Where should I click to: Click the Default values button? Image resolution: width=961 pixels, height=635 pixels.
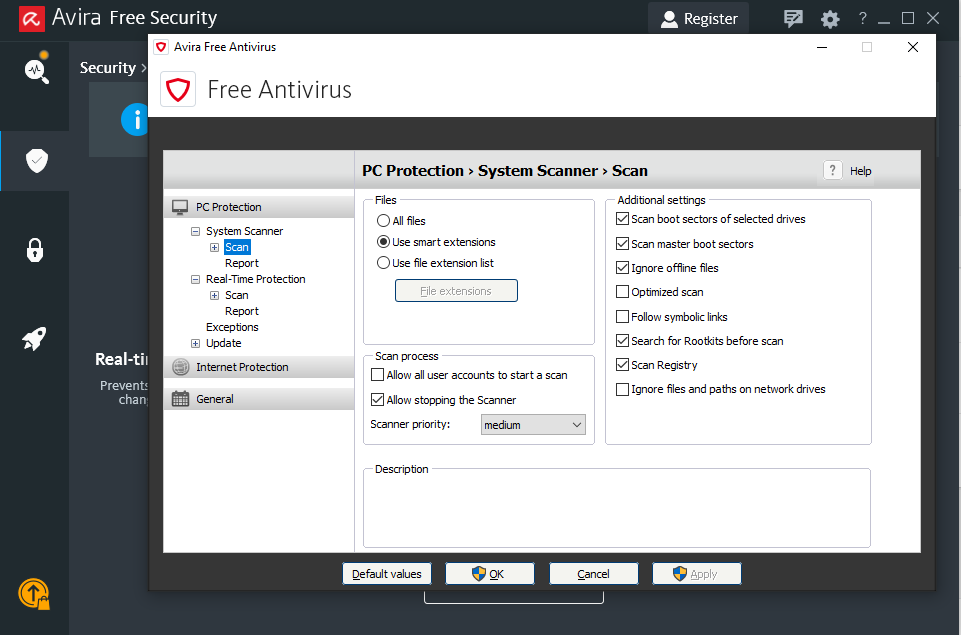(386, 574)
